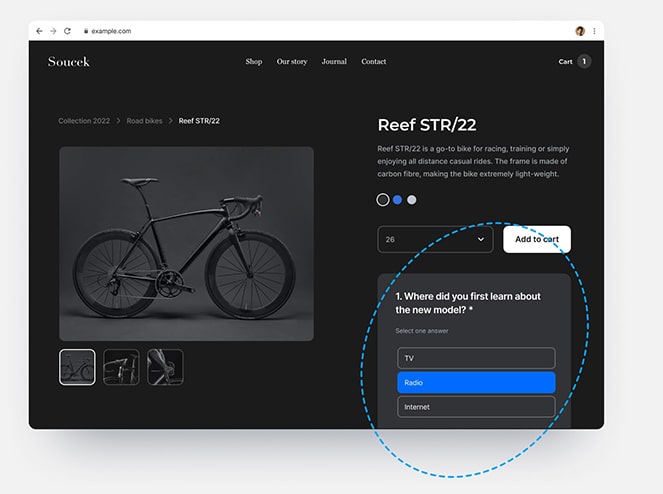
Task: Navigate to Road bikes breadcrumb
Action: 144,121
